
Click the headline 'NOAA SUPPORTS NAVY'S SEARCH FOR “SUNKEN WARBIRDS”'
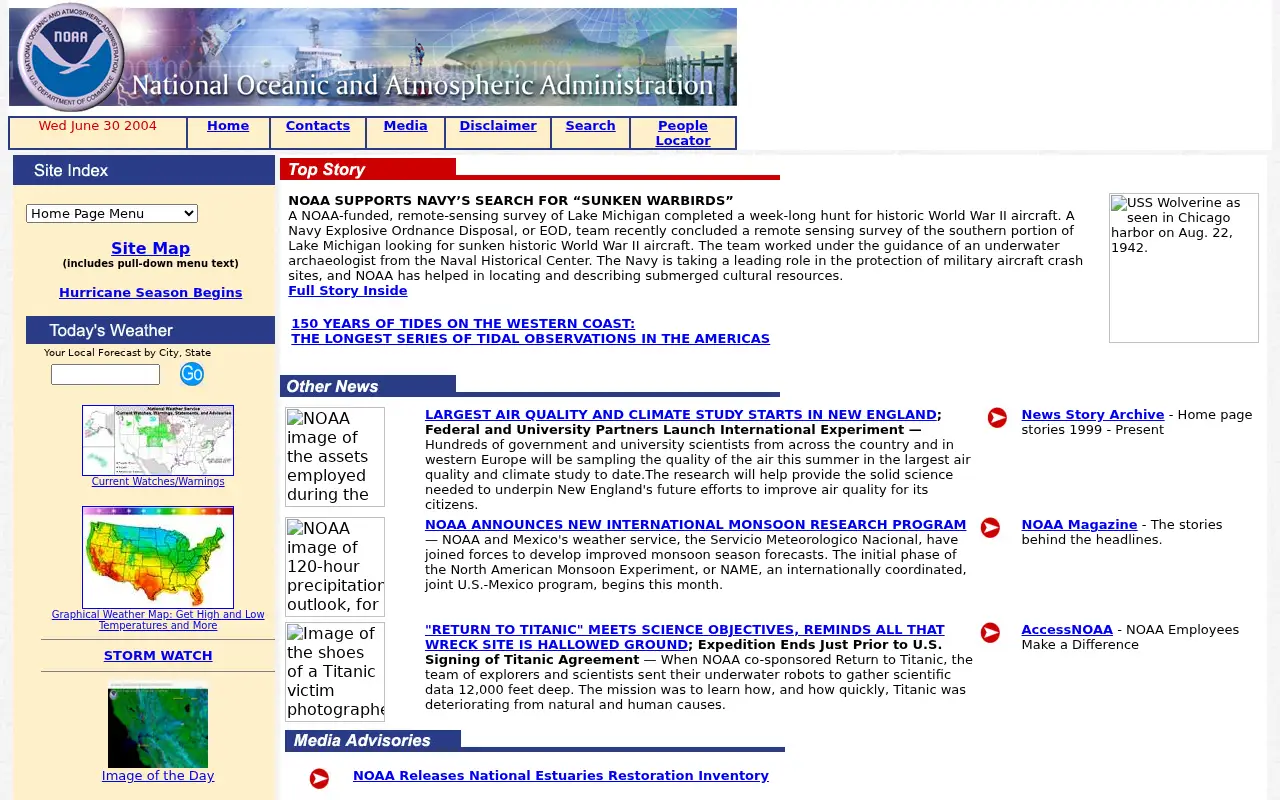[511, 201]
